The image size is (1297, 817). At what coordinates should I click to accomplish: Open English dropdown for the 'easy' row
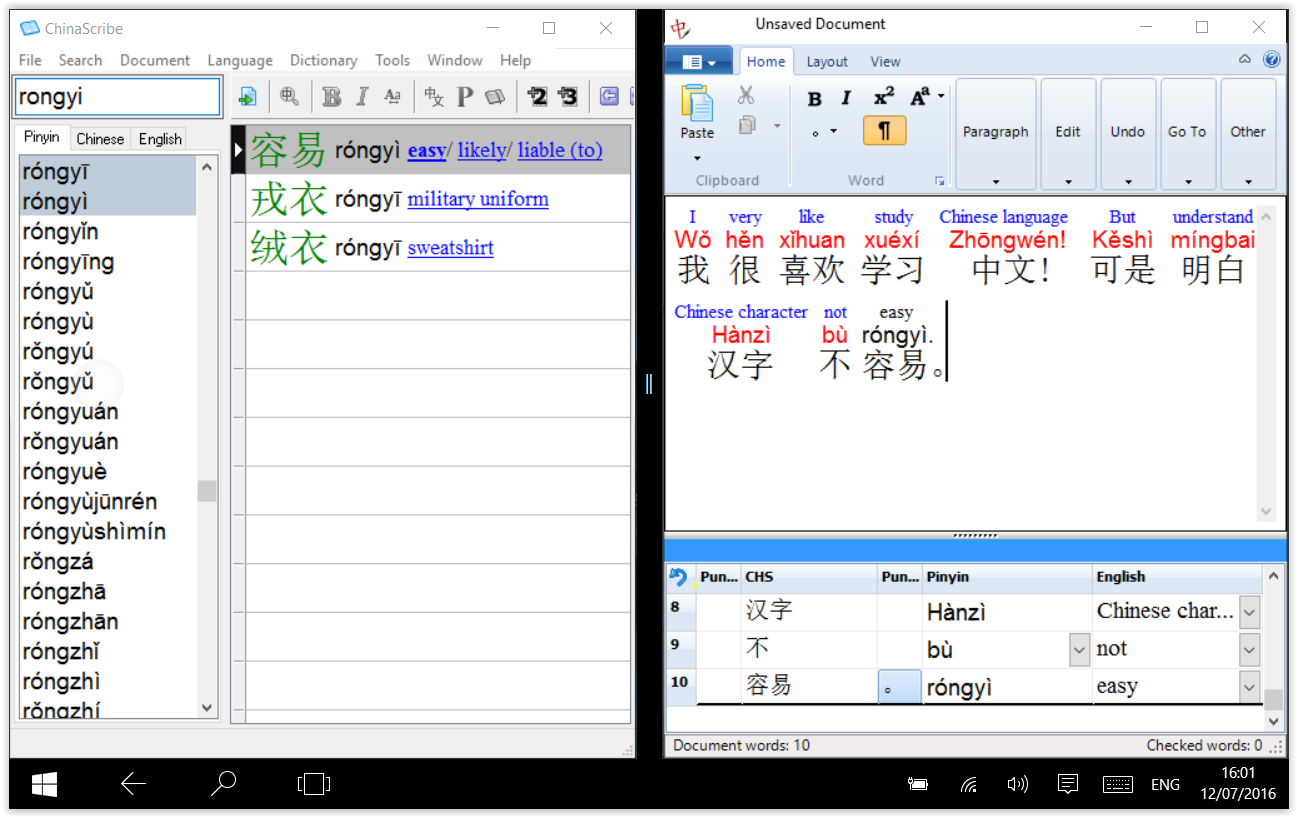pyautogui.click(x=1249, y=687)
